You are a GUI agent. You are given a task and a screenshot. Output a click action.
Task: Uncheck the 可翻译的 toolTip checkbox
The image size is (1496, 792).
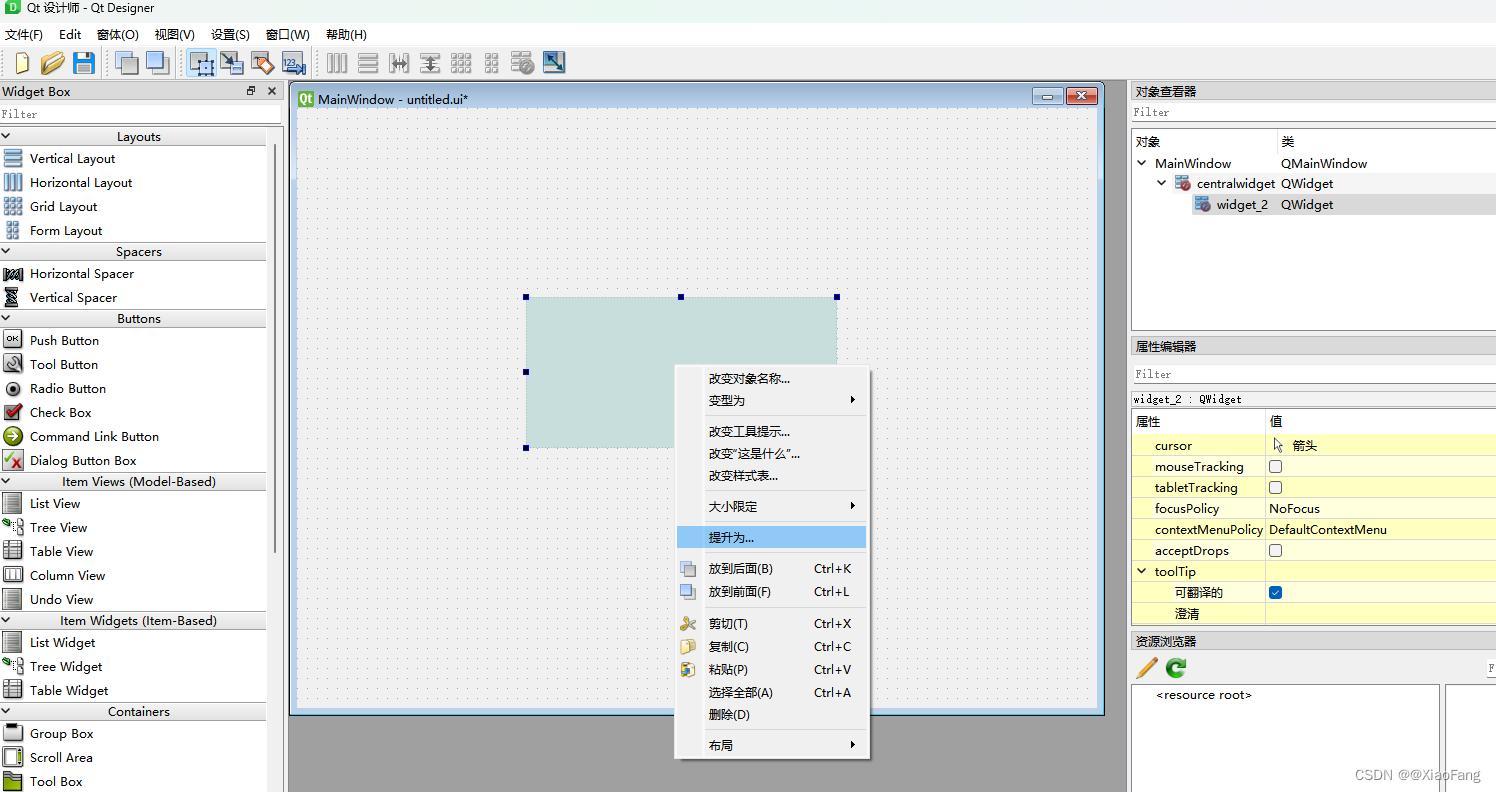click(1275, 592)
